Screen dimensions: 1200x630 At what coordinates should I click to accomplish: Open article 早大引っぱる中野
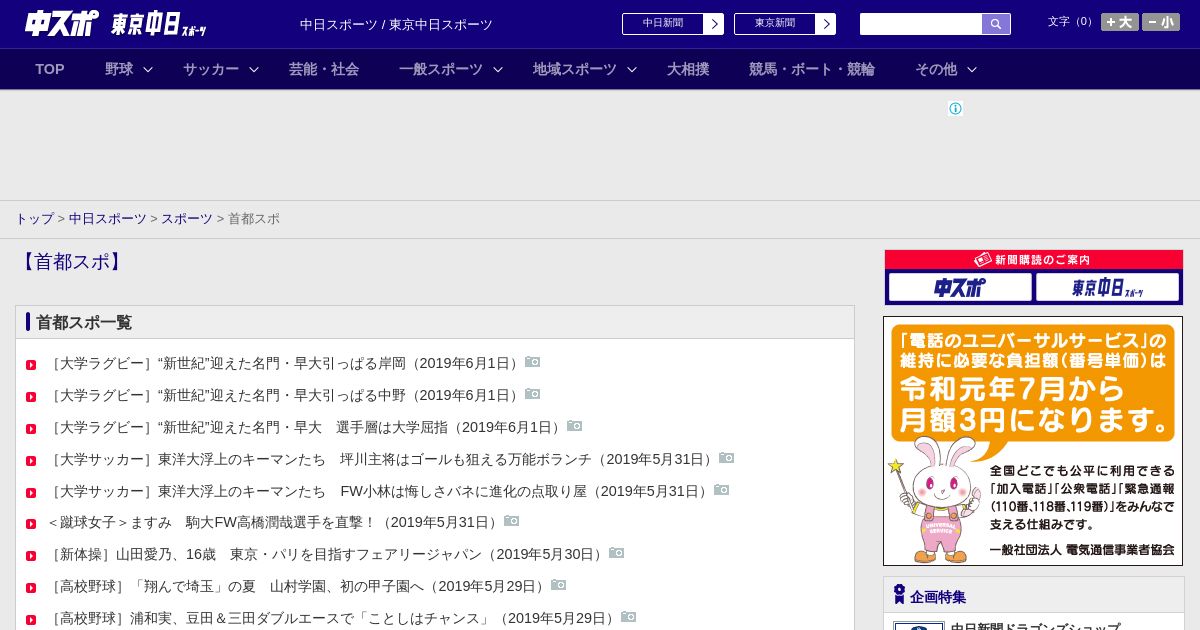coord(285,396)
